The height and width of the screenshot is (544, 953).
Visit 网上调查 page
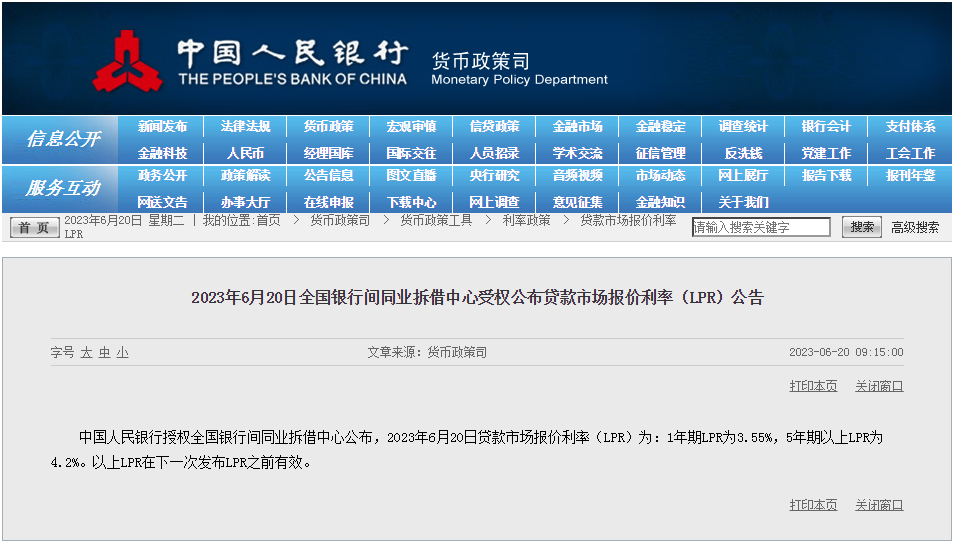[x=495, y=202]
